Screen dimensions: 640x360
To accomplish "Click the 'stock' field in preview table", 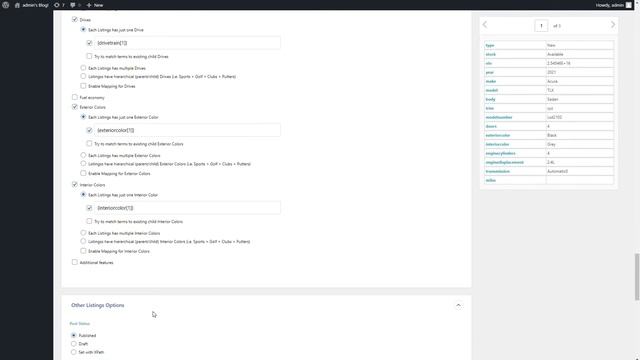I will (x=491, y=54).
